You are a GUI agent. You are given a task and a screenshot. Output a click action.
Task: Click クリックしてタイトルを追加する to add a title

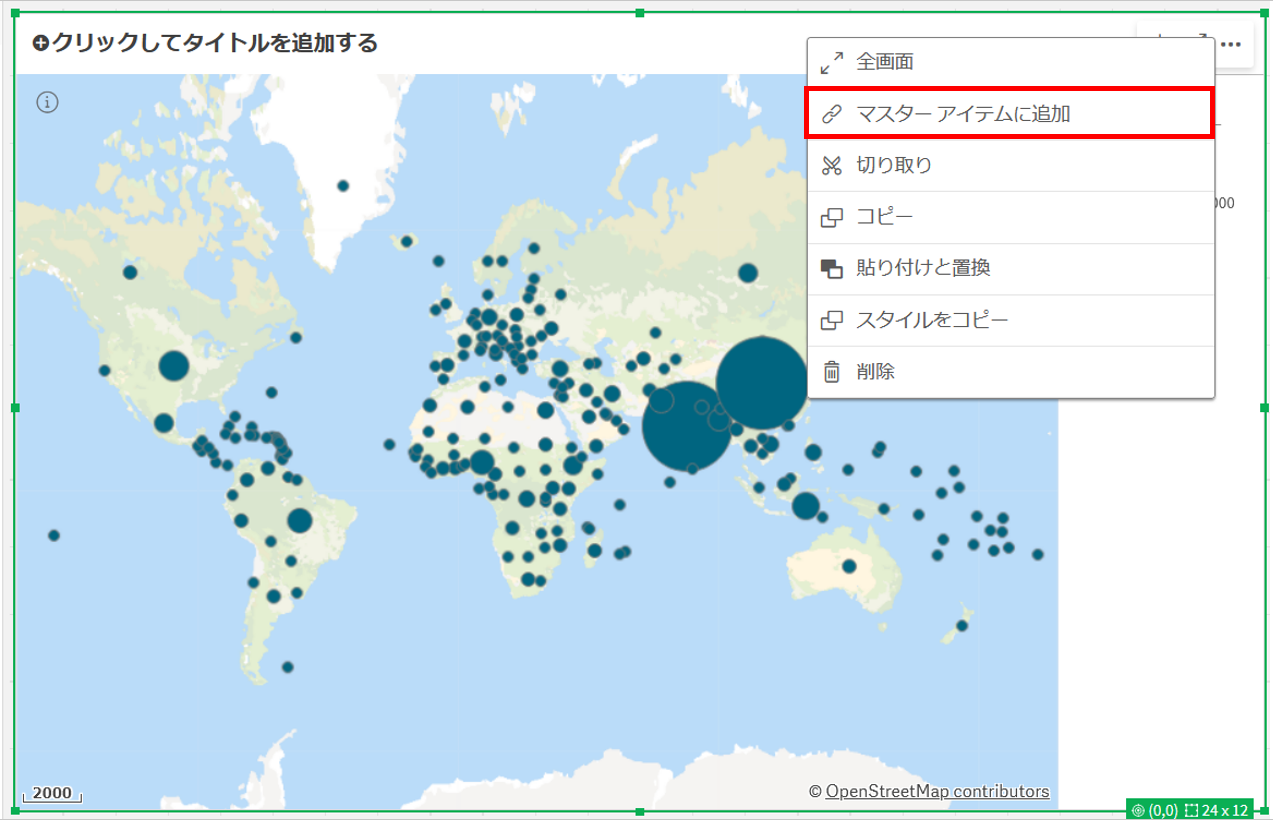214,43
